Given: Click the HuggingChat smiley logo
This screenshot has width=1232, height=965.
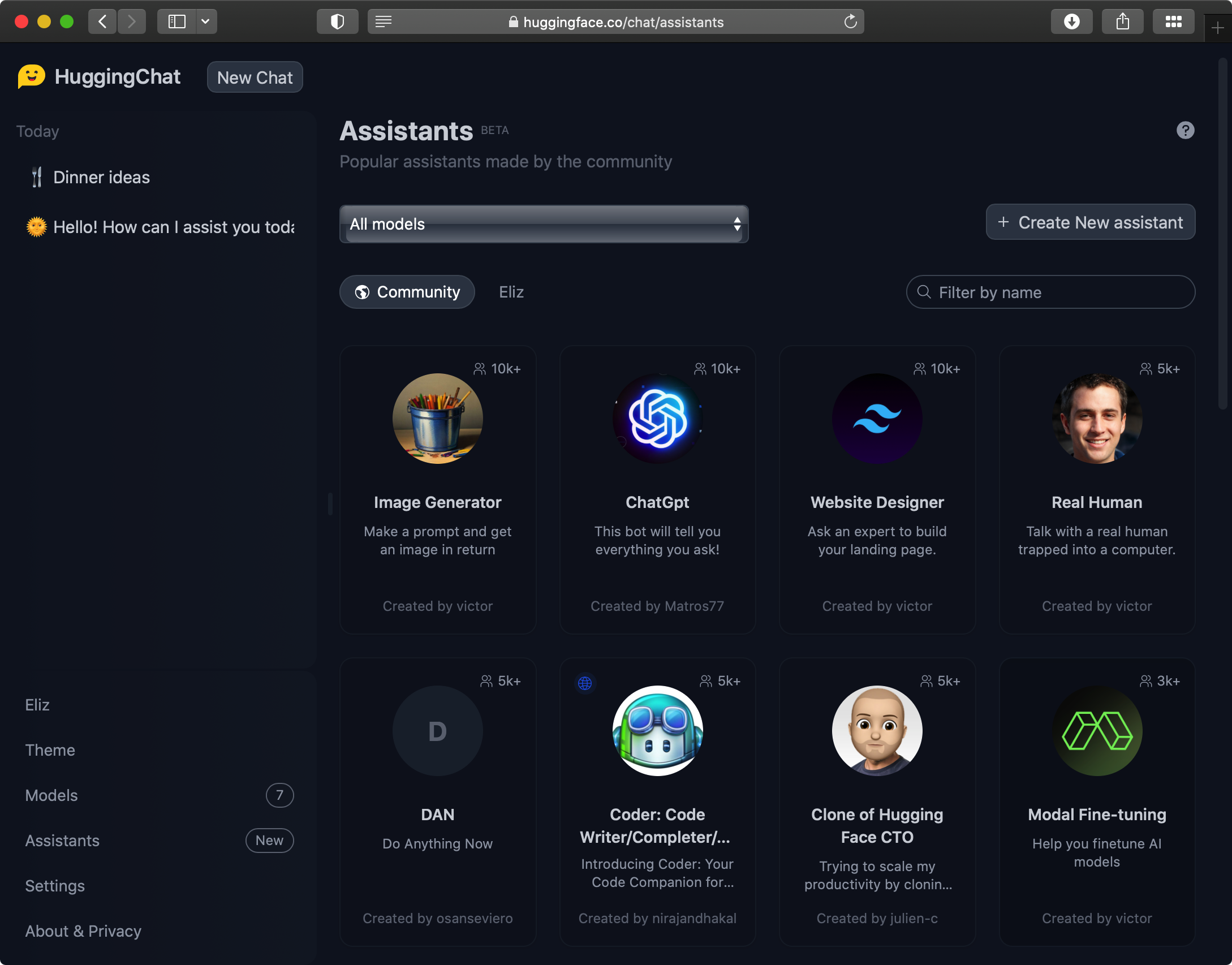Looking at the screenshot, I should pyautogui.click(x=31, y=76).
